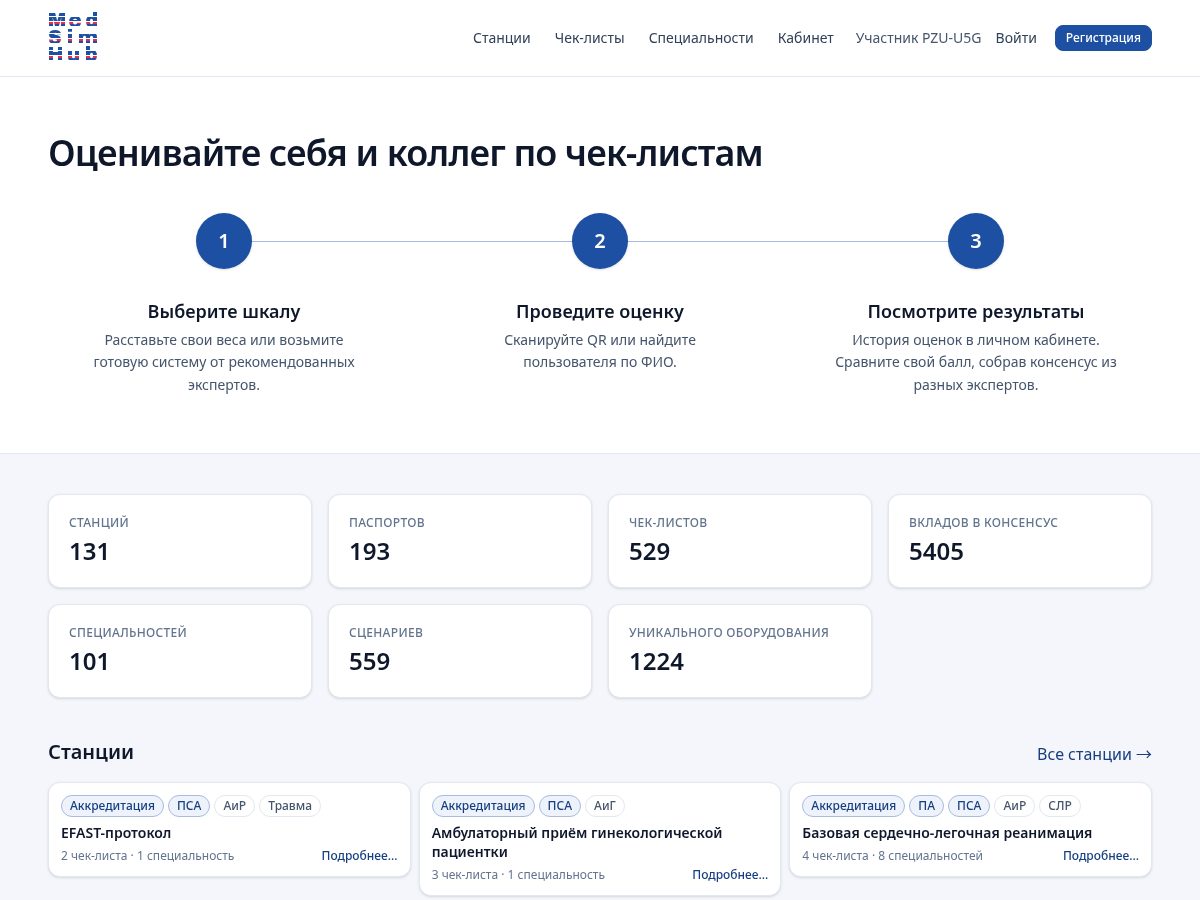Image resolution: width=1200 pixels, height=900 pixels.
Task: Click ПСА tag on reanimation card
Action: (969, 805)
